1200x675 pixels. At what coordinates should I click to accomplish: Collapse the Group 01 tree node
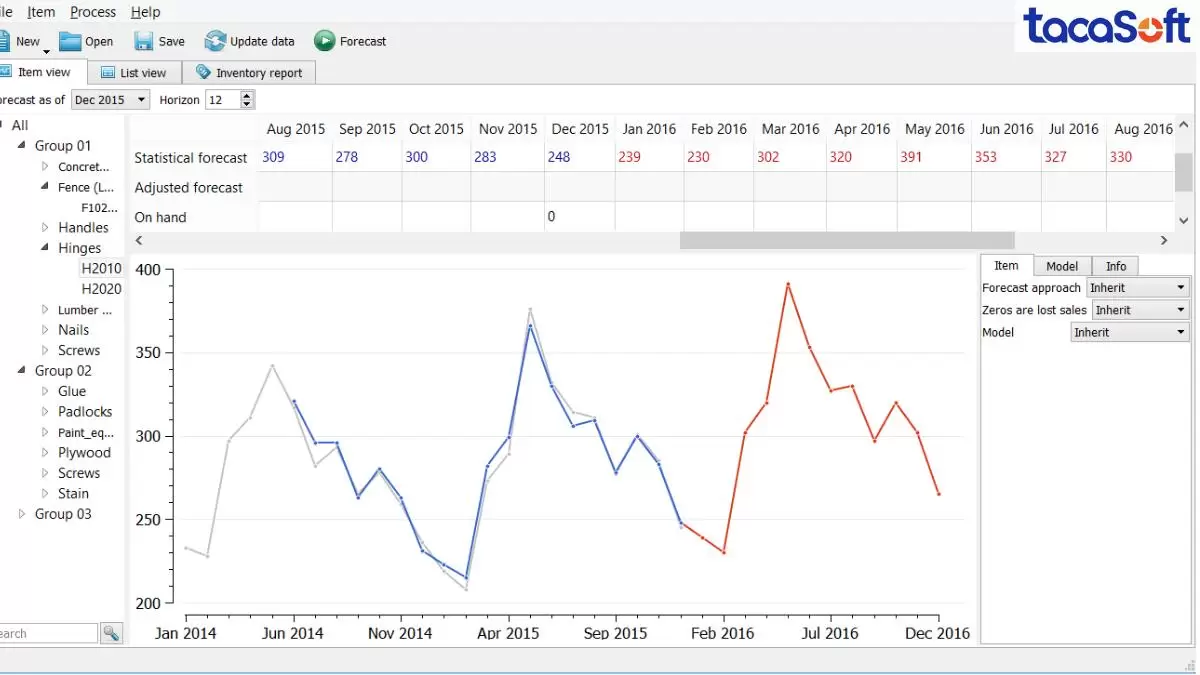click(23, 146)
